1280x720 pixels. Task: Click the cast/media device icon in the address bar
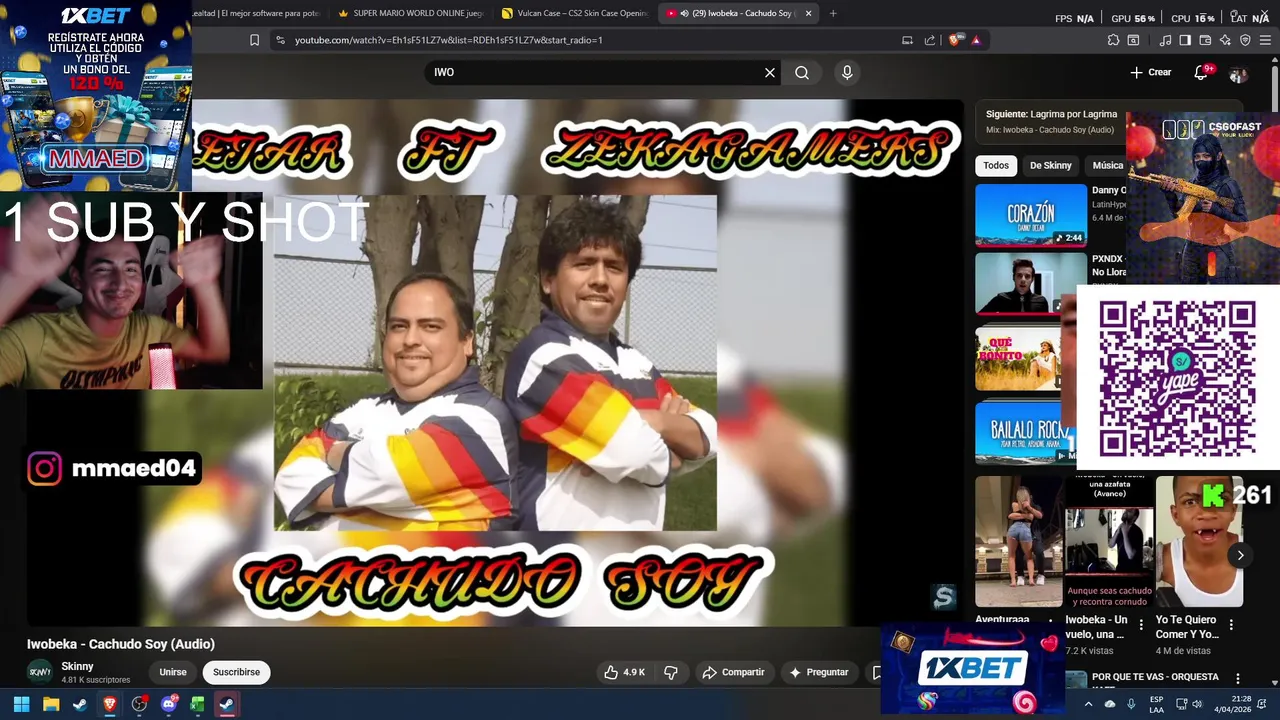point(907,40)
